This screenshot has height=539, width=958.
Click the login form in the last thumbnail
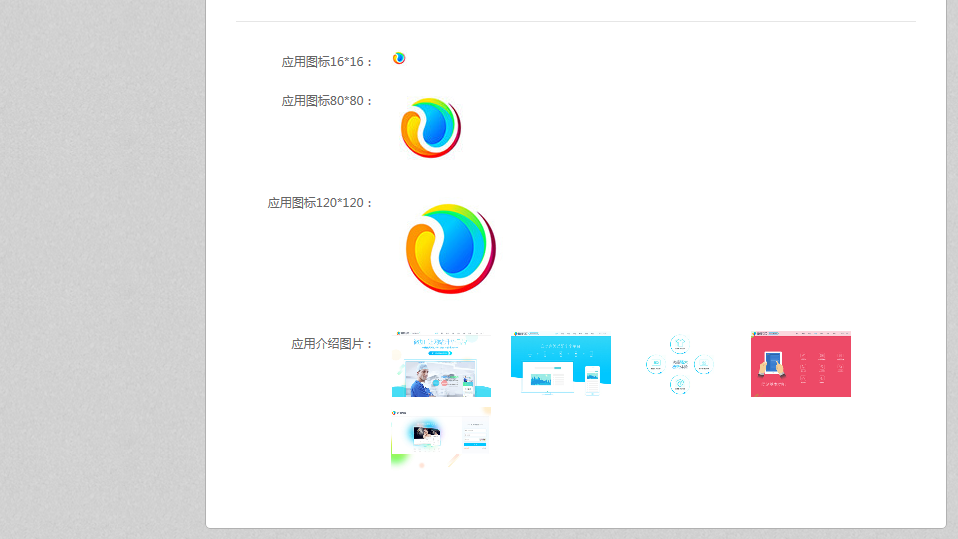point(475,434)
